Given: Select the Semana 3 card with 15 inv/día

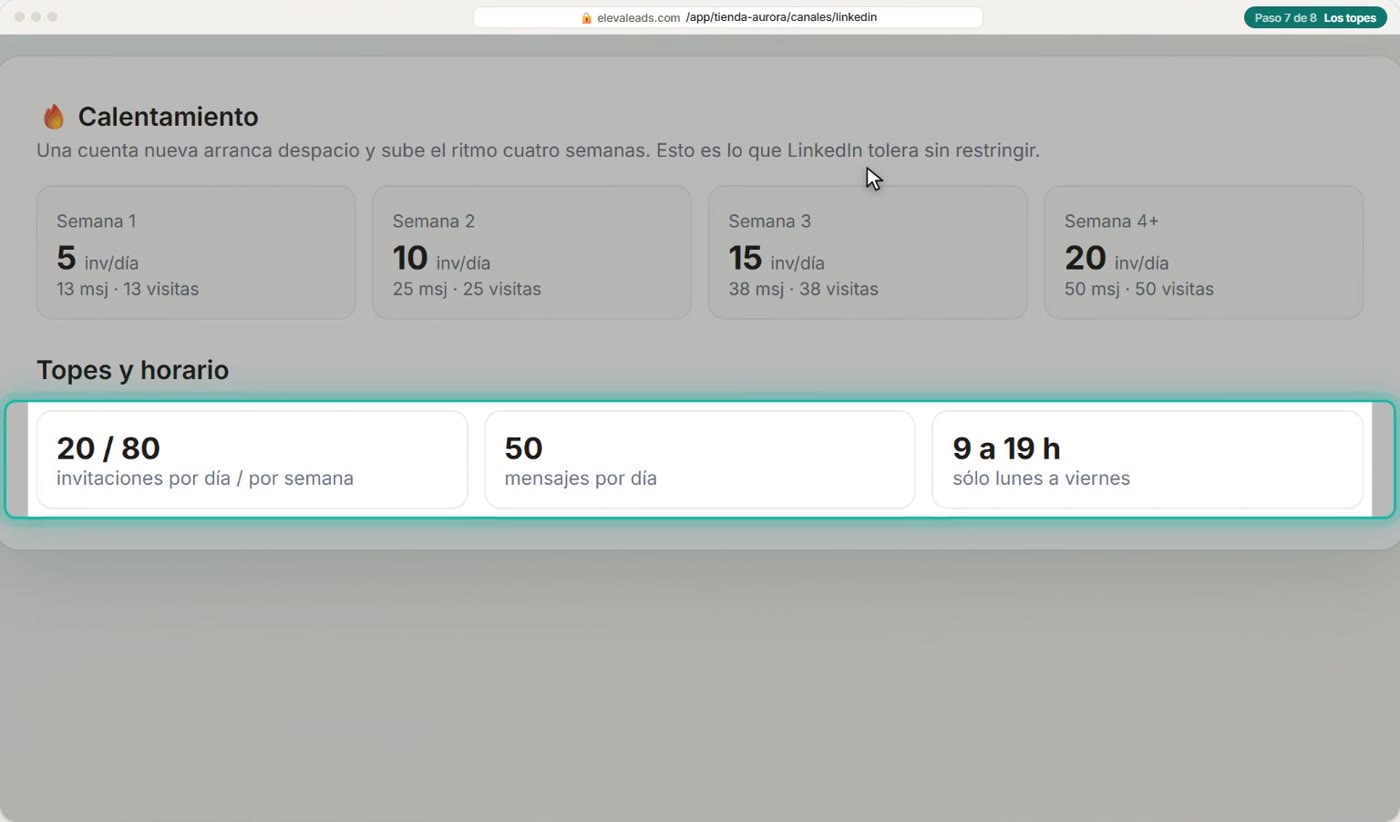Looking at the screenshot, I should click(x=868, y=252).
